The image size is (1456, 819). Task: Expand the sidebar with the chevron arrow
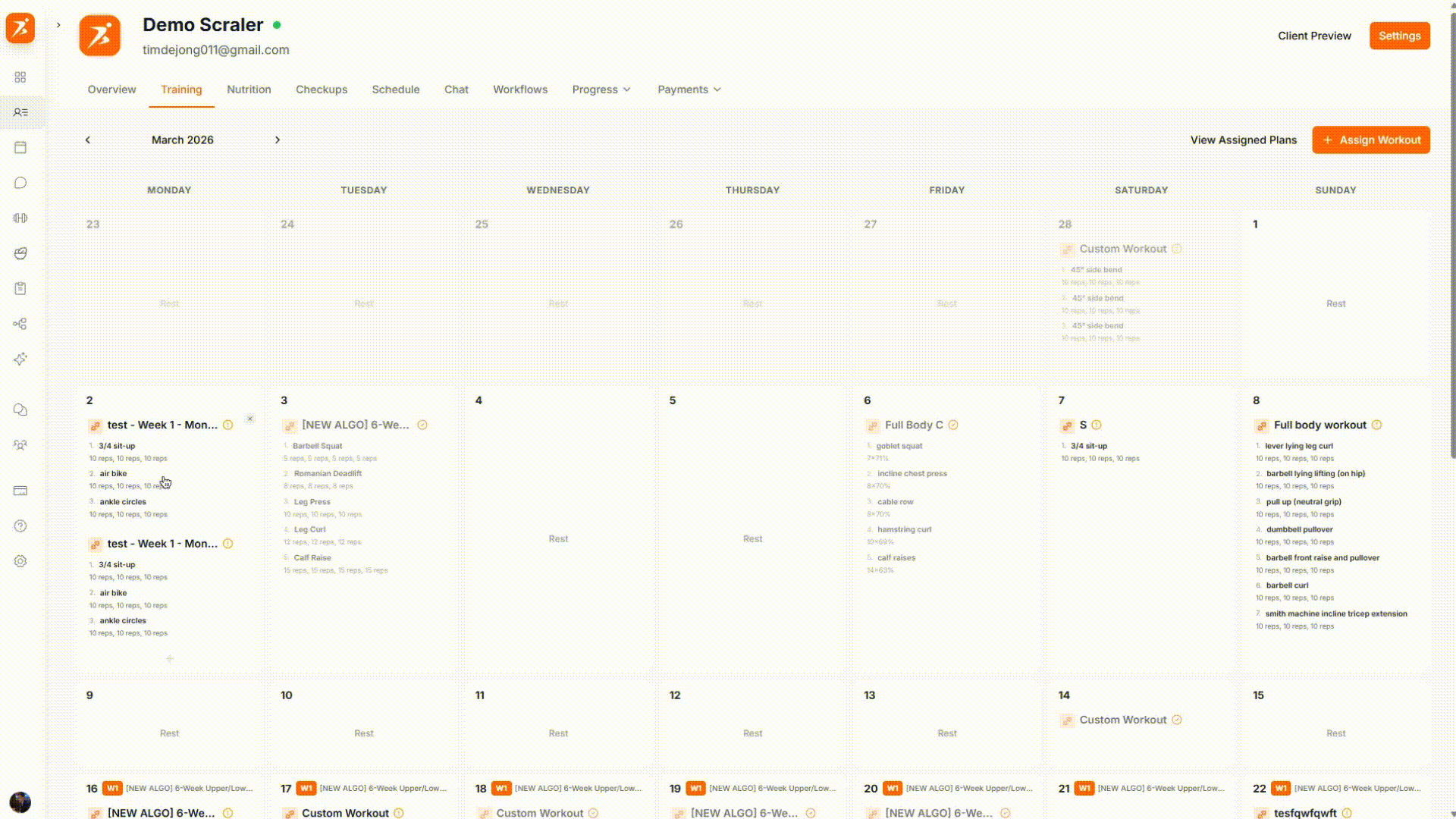point(58,25)
